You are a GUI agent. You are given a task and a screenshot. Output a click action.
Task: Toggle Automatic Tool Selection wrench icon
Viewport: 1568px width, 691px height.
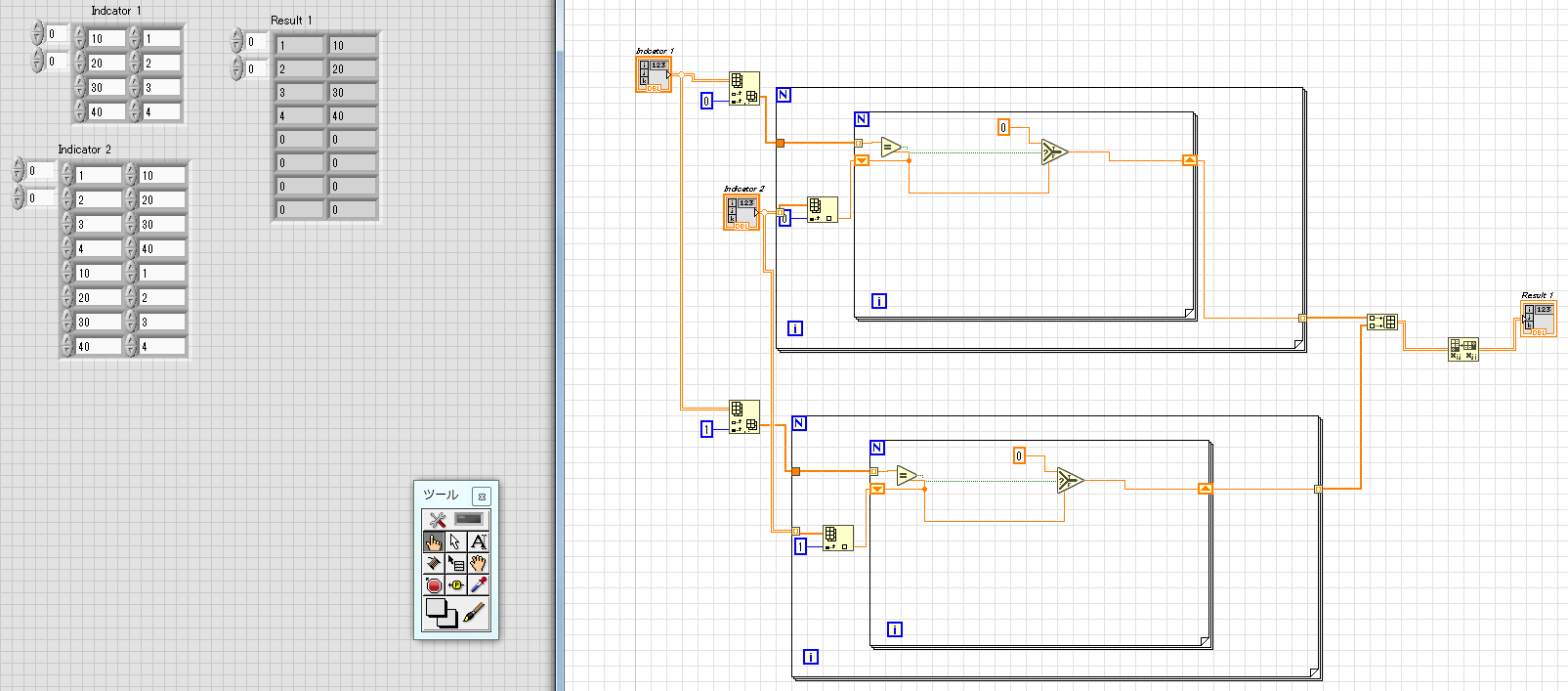coord(437,520)
